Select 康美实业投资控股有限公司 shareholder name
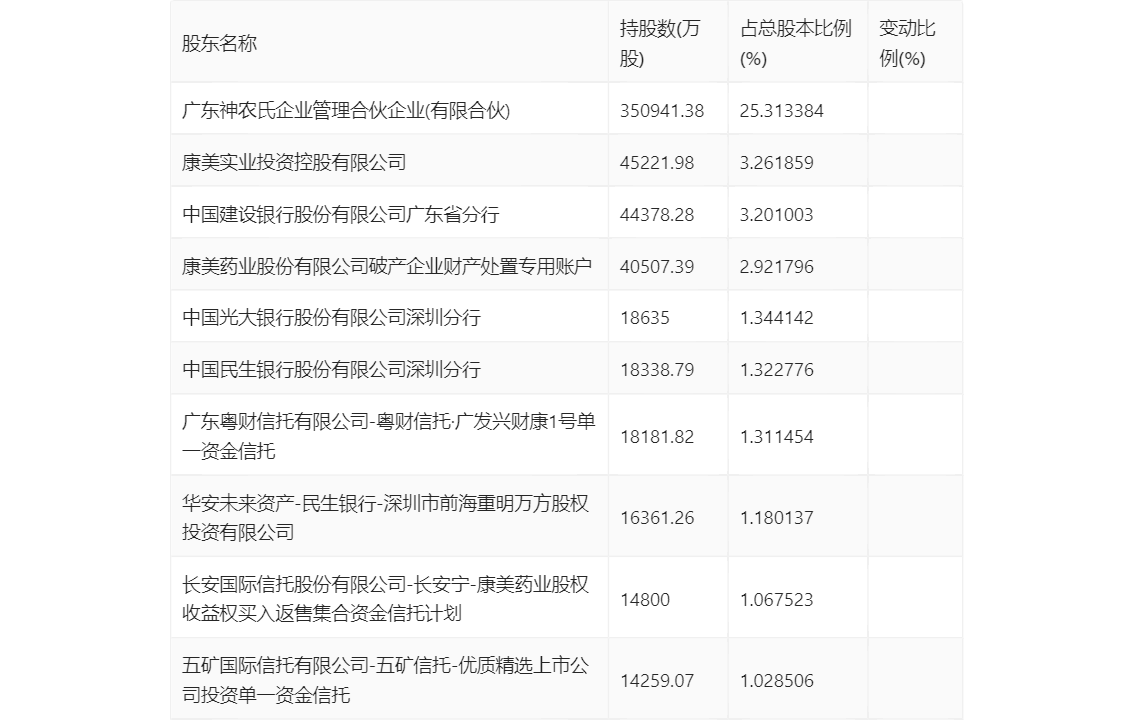This screenshot has height=720, width=1134. tap(294, 163)
